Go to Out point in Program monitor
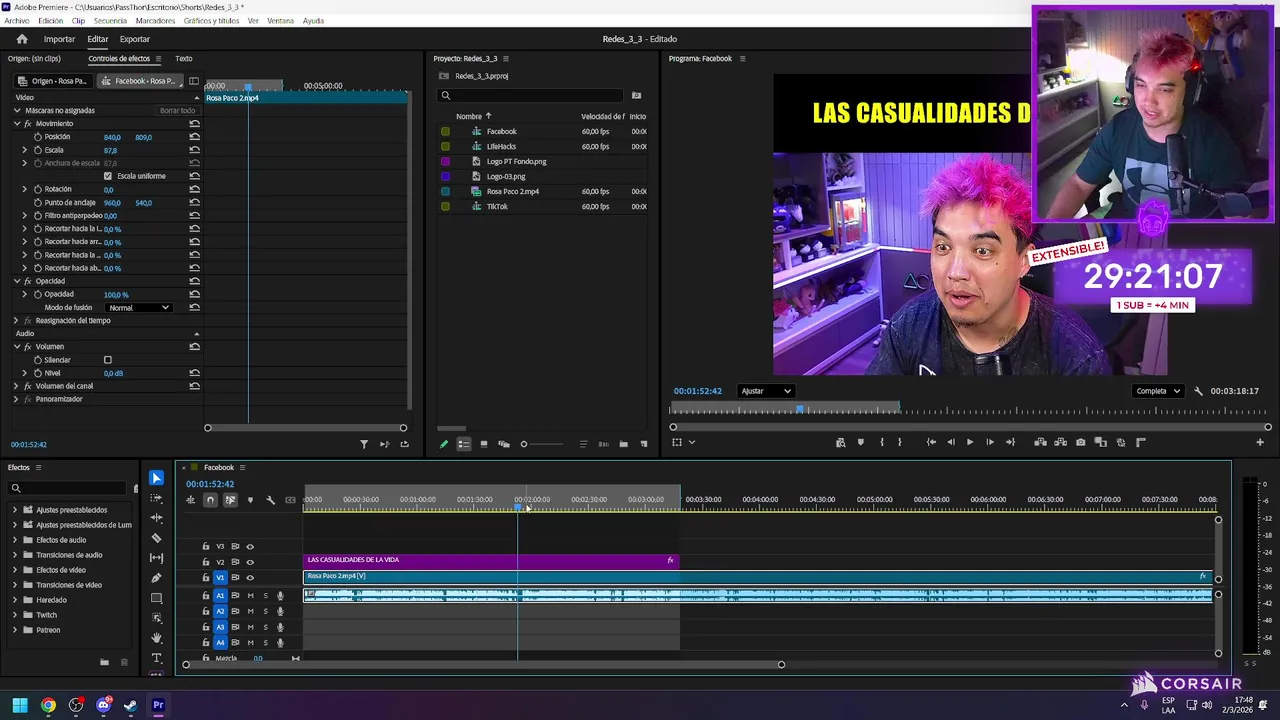The image size is (1280, 720). click(1010, 442)
